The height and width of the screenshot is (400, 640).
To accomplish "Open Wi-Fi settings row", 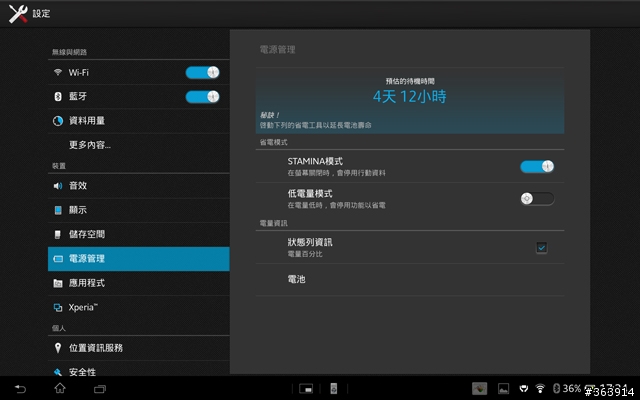I will tap(139, 73).
